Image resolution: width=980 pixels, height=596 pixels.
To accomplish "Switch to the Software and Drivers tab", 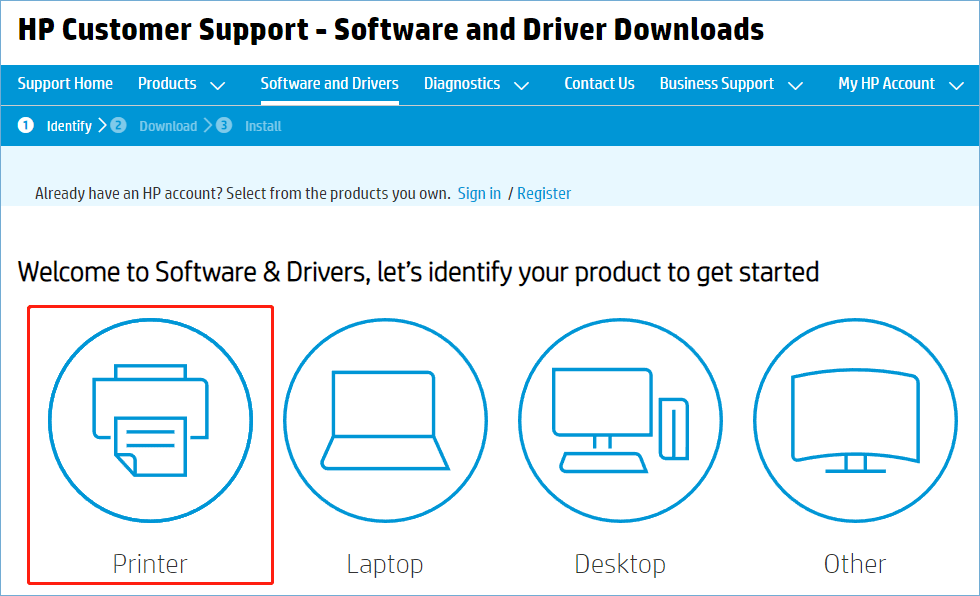I will pos(329,84).
